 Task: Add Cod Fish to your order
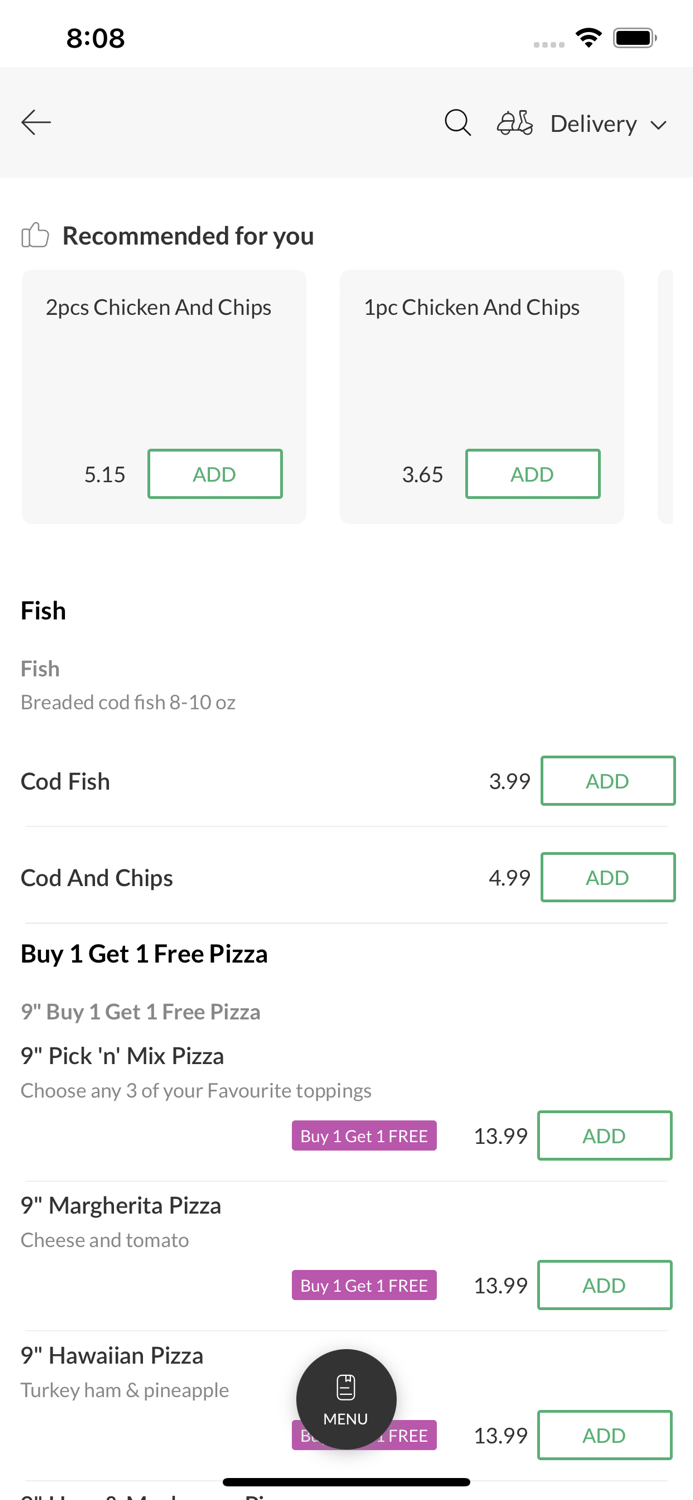click(608, 780)
